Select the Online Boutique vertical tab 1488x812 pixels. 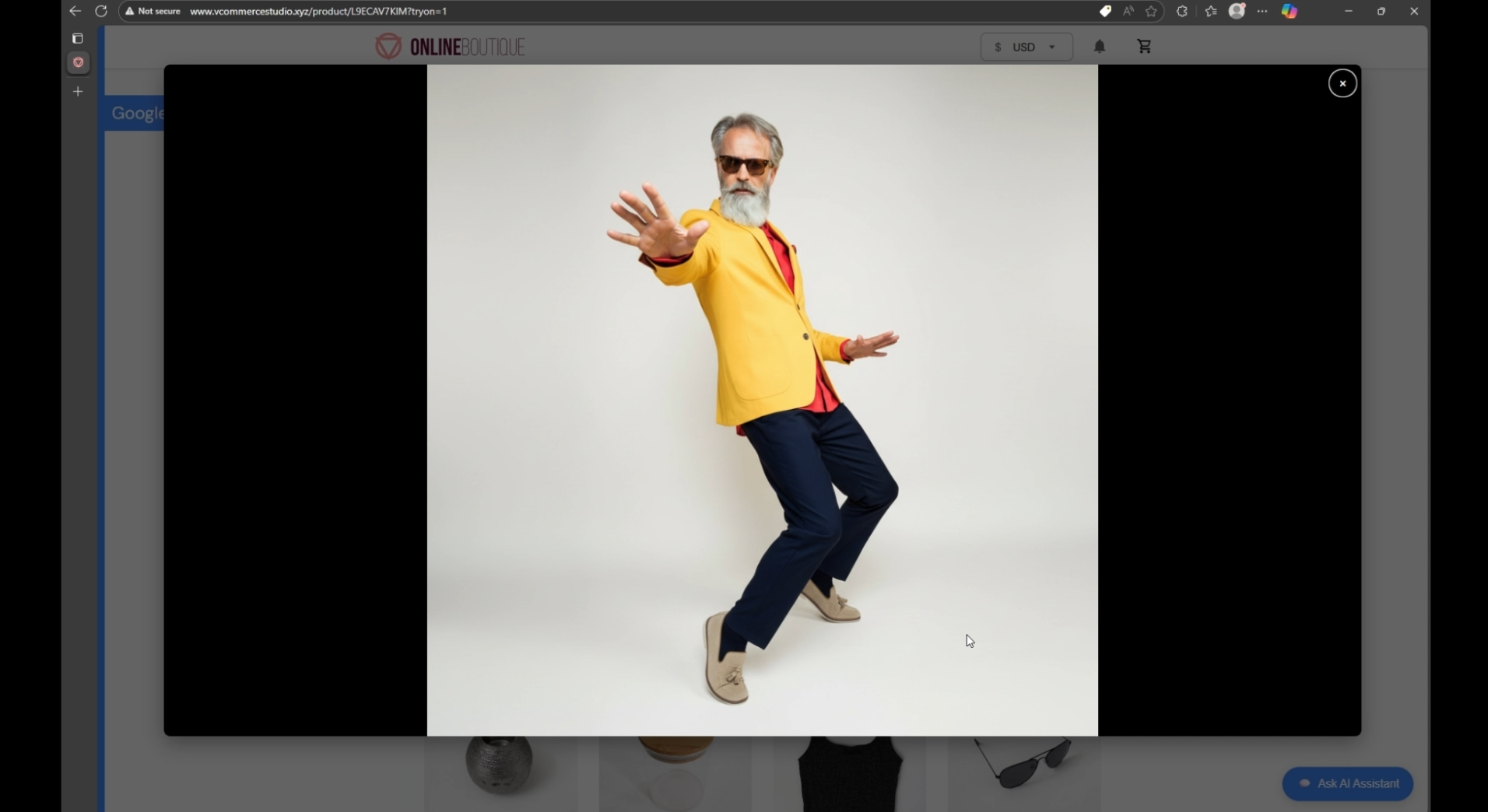pos(78,62)
